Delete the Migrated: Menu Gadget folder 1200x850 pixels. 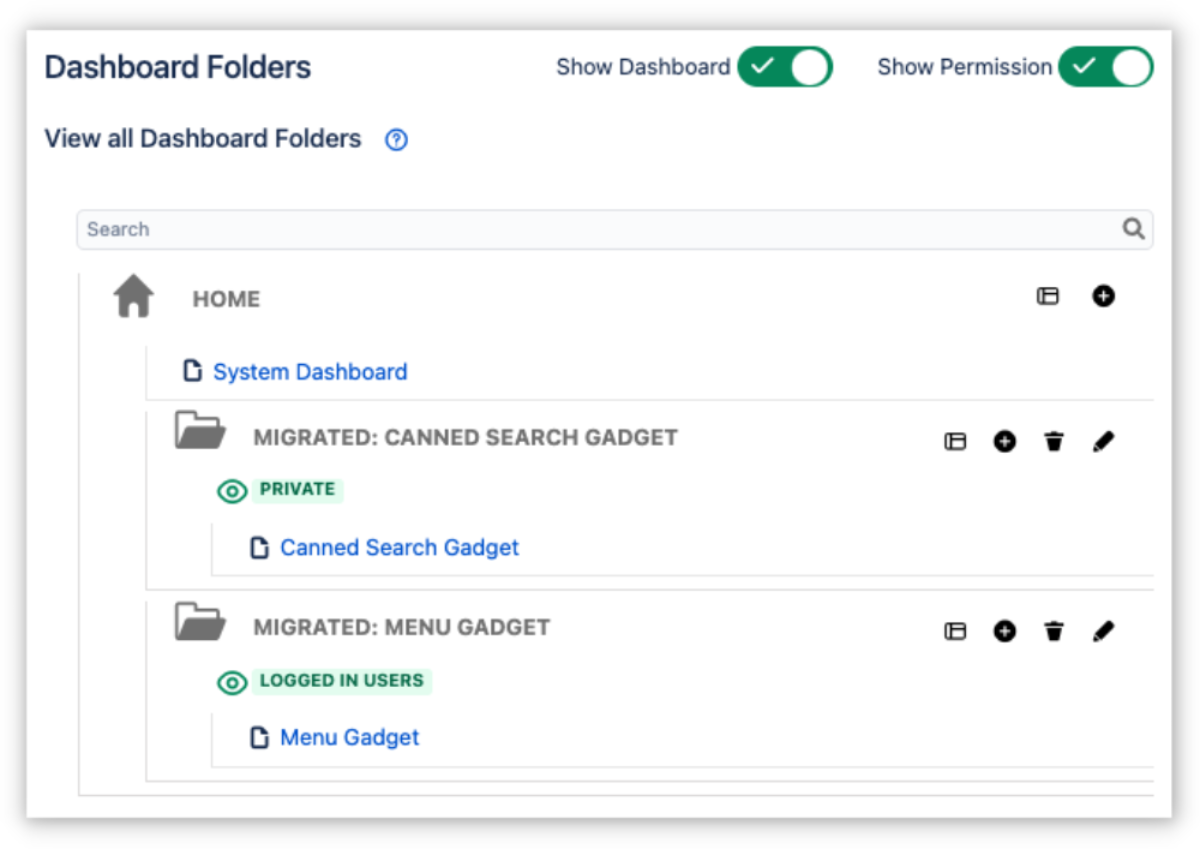[1054, 631]
